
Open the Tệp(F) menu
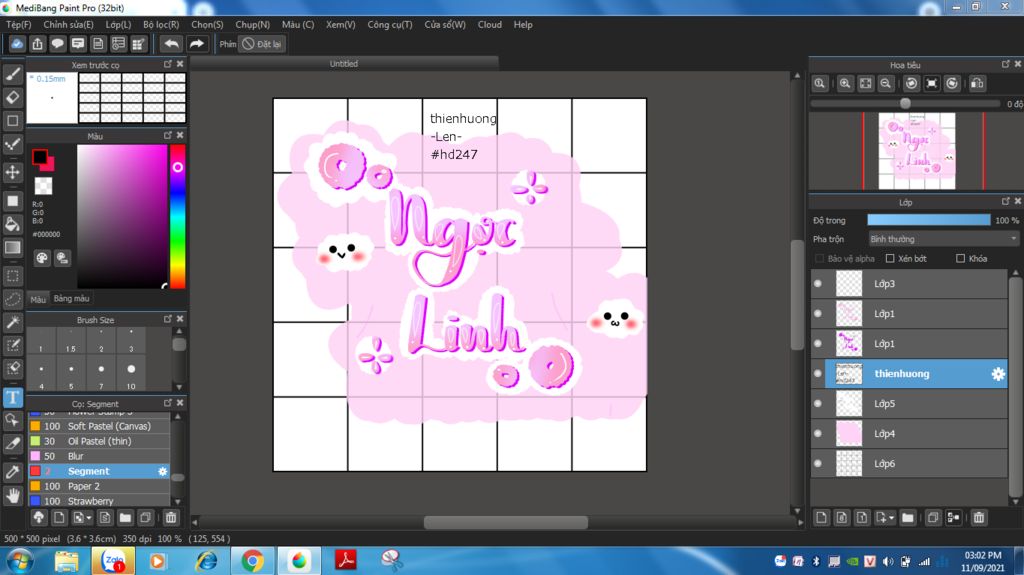click(x=19, y=24)
